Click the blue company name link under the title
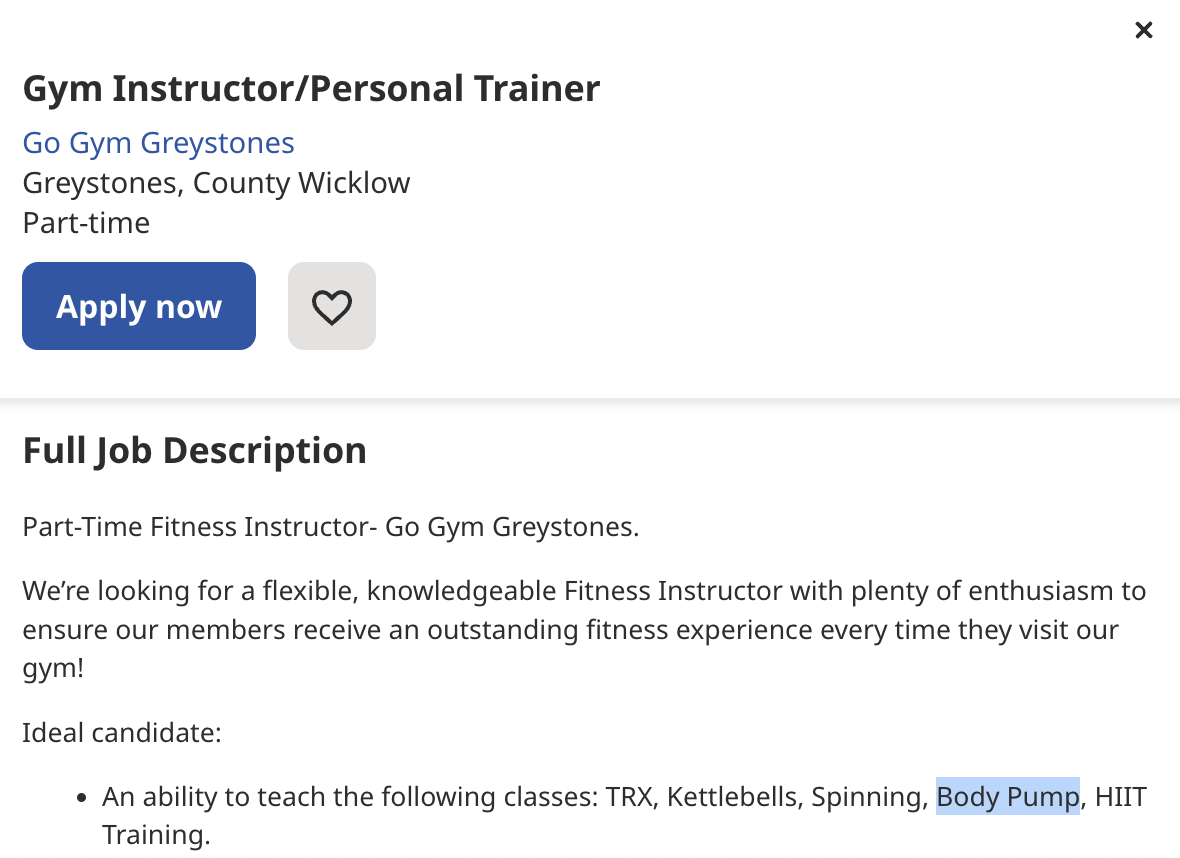Image resolution: width=1180 pixels, height=858 pixels. (x=158, y=142)
